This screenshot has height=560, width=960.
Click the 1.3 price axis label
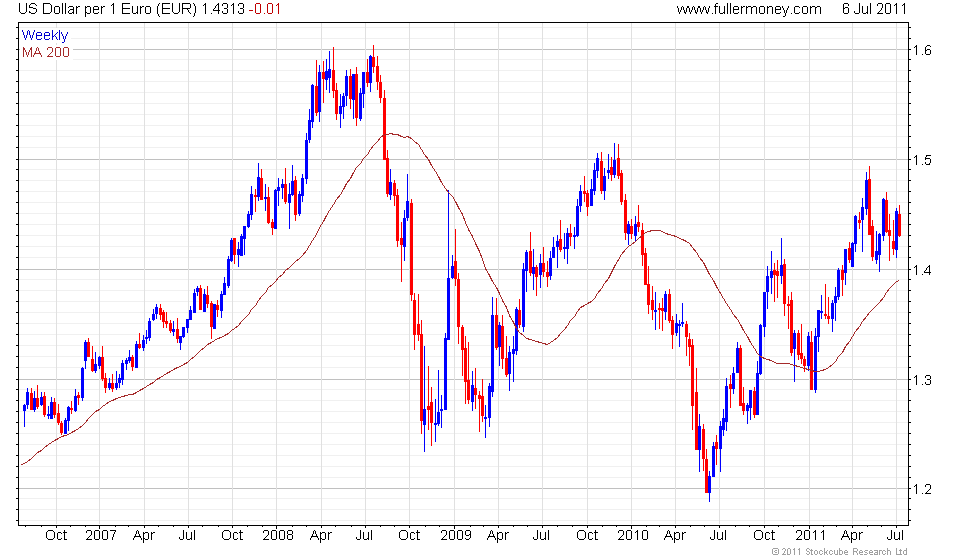click(922, 380)
